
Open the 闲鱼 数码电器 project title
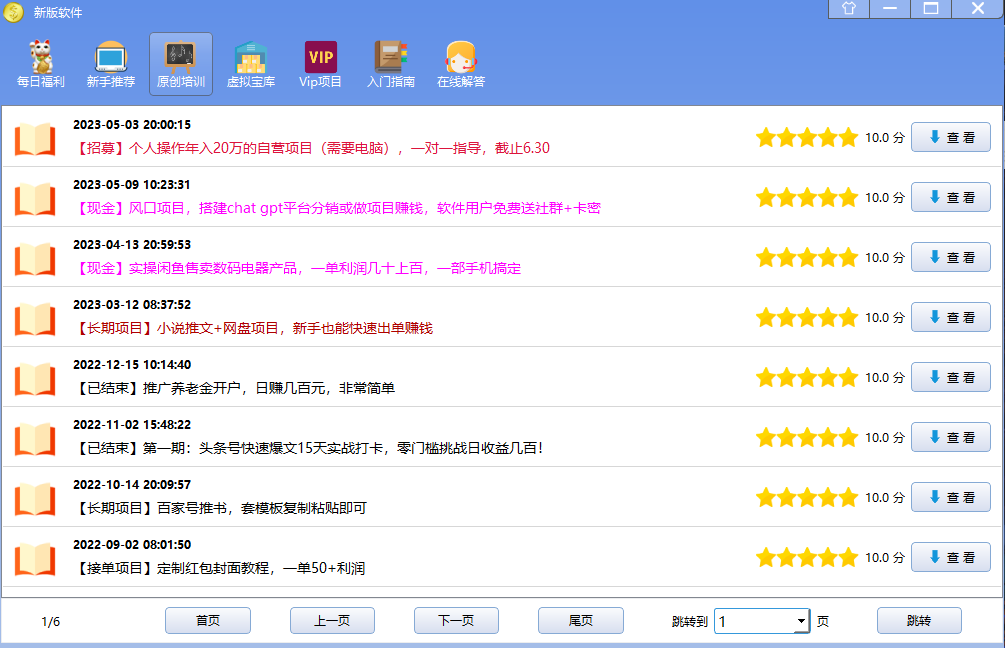tap(298, 268)
